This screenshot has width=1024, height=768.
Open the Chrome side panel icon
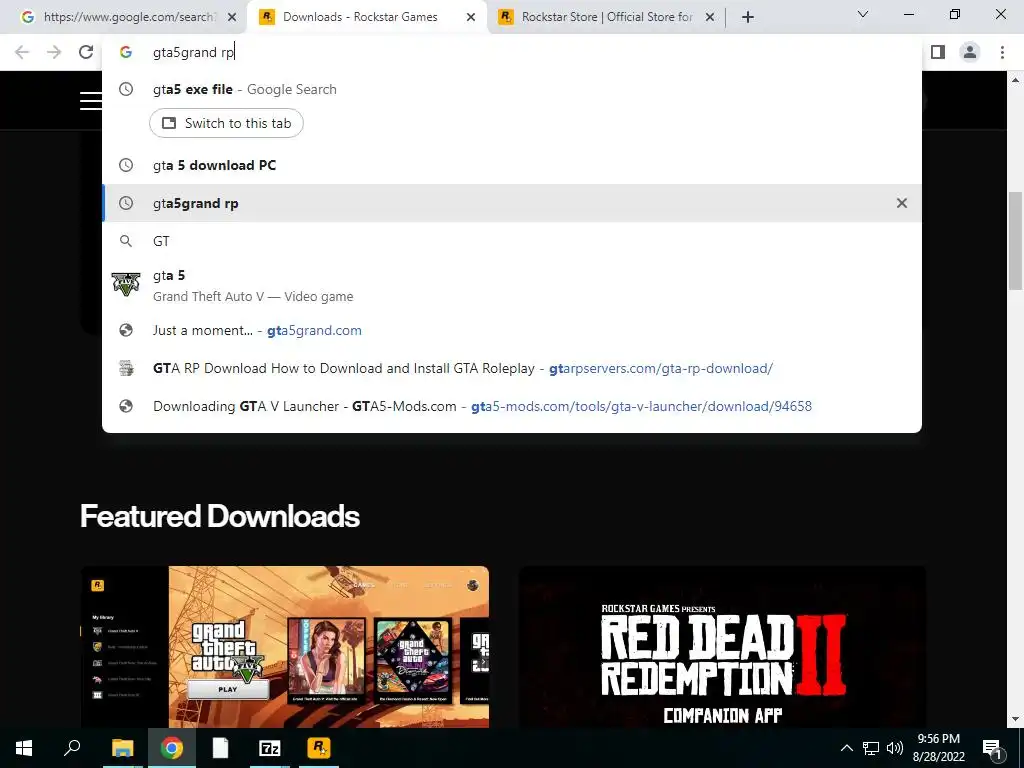(938, 52)
